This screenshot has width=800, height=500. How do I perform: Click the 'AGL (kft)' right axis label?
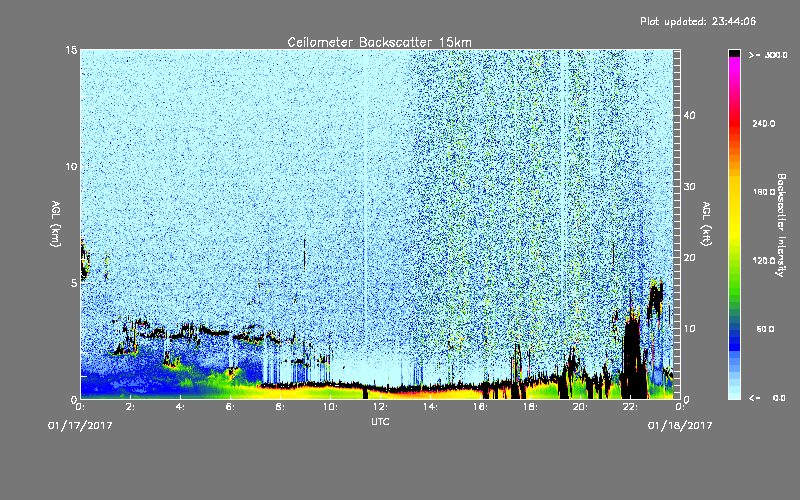coord(707,223)
